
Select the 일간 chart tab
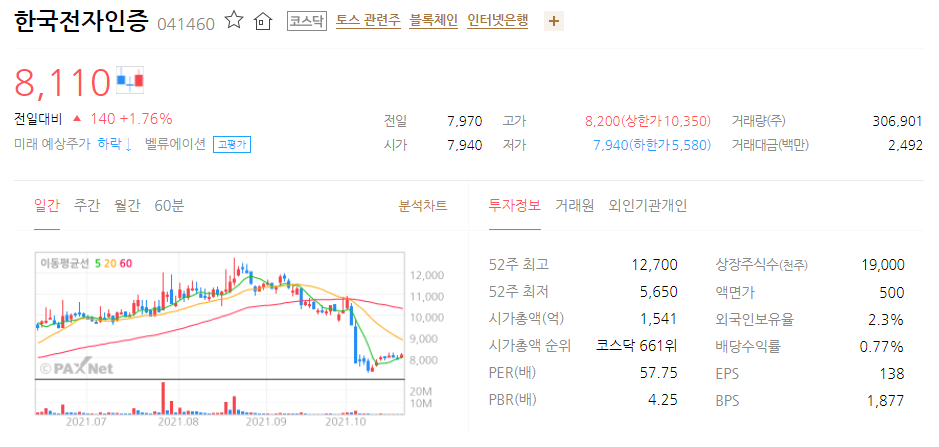click(x=47, y=206)
